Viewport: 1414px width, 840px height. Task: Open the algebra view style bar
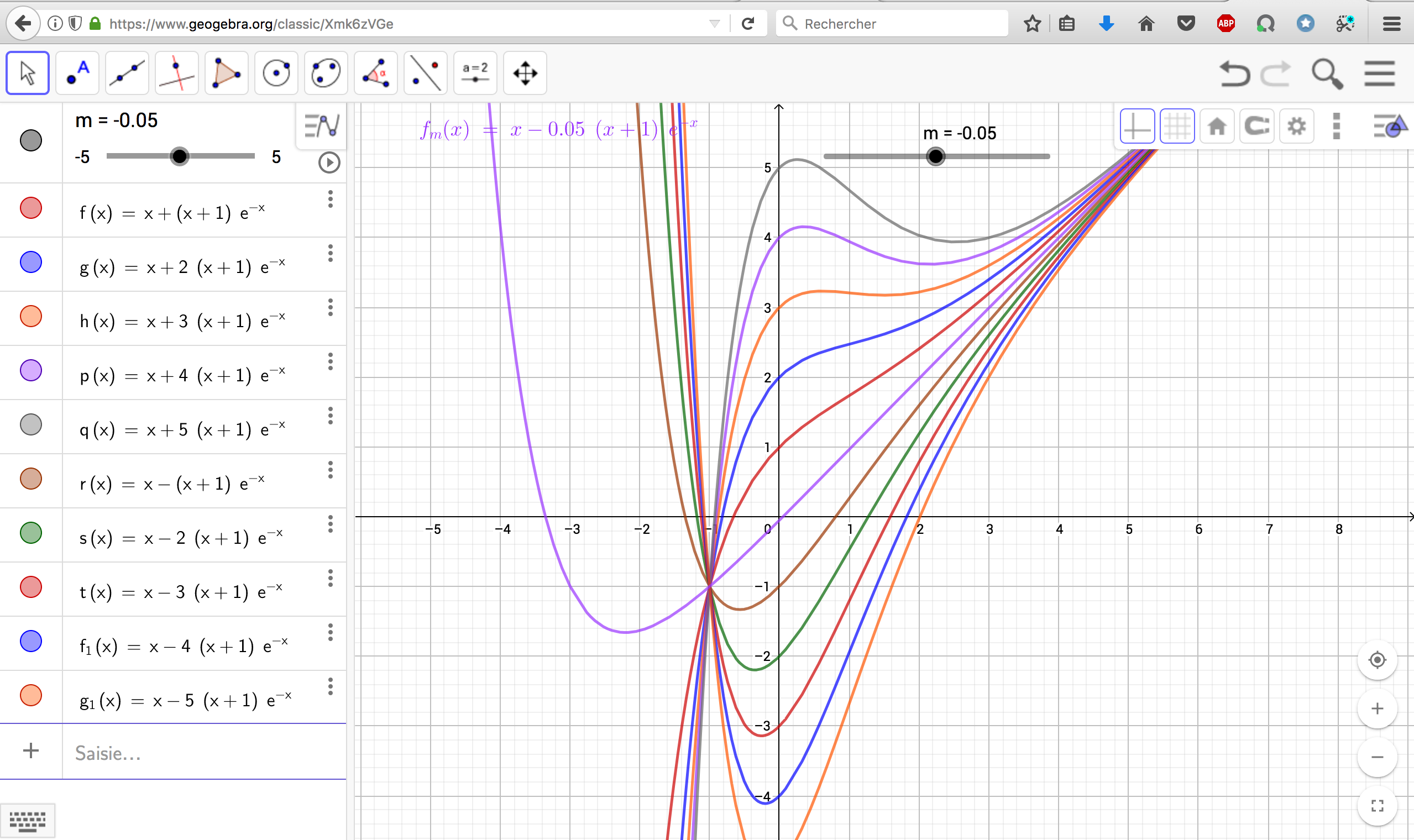point(321,125)
